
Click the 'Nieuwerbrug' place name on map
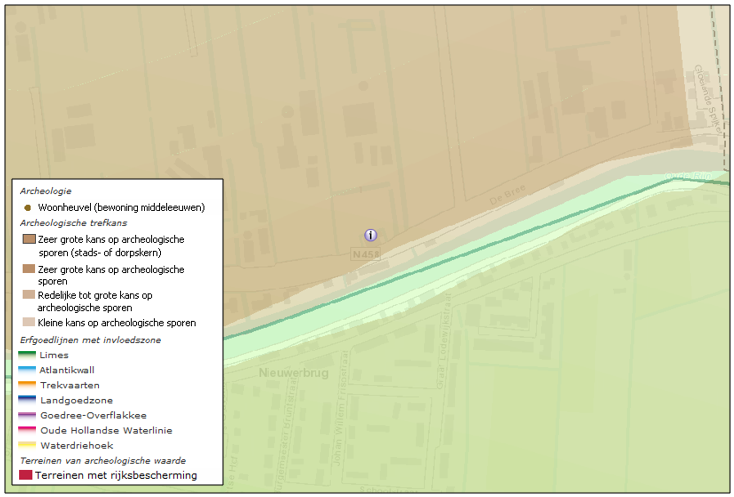(294, 373)
